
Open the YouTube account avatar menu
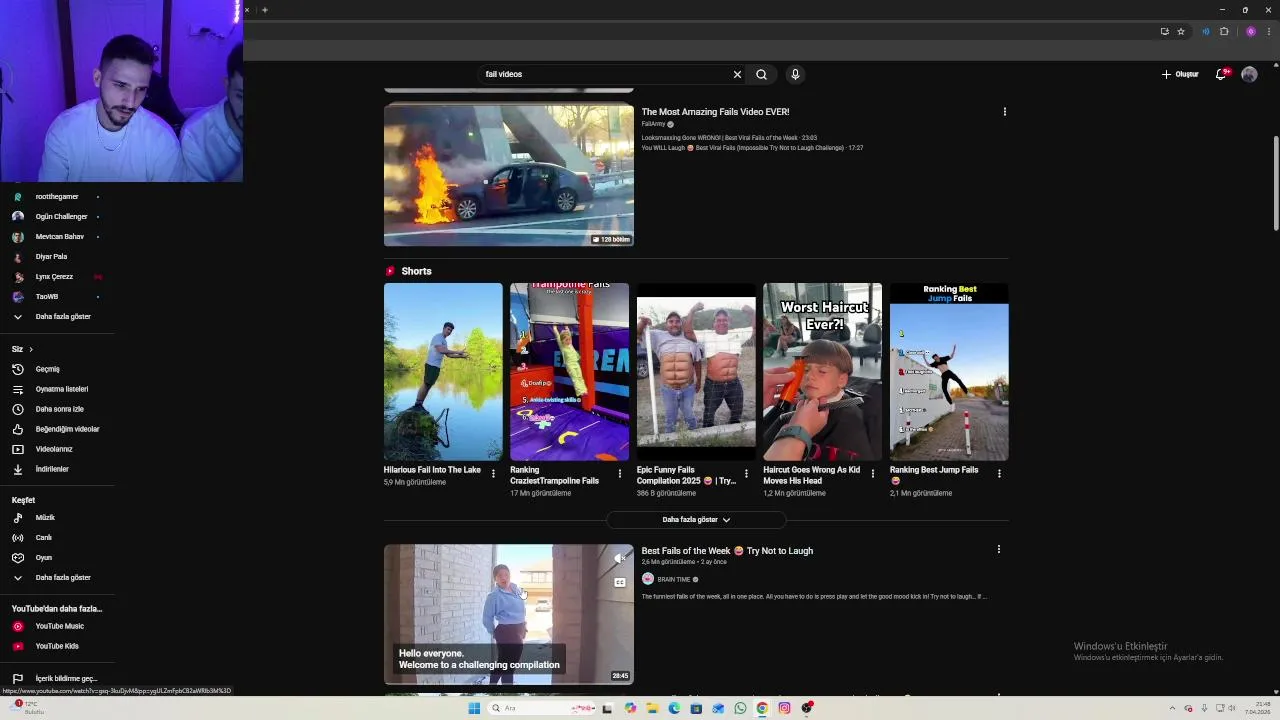pyautogui.click(x=1249, y=74)
